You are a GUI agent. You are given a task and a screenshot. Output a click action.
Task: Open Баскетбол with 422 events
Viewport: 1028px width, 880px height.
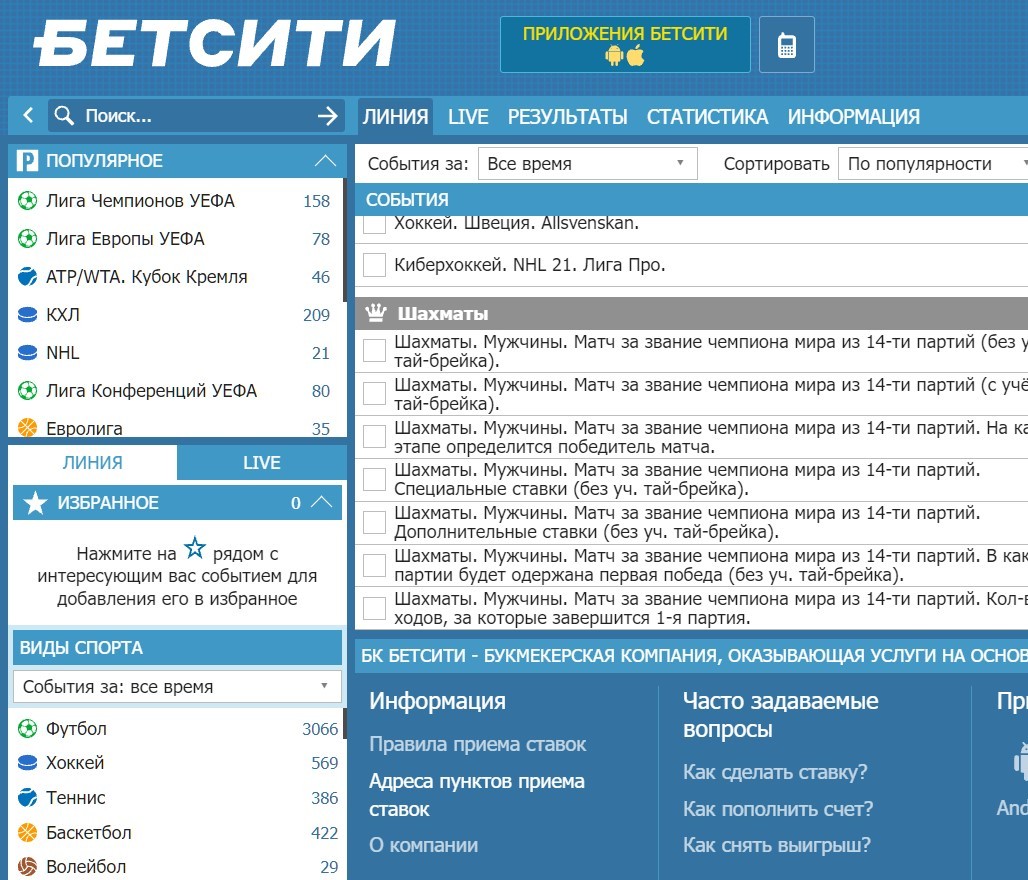(176, 832)
